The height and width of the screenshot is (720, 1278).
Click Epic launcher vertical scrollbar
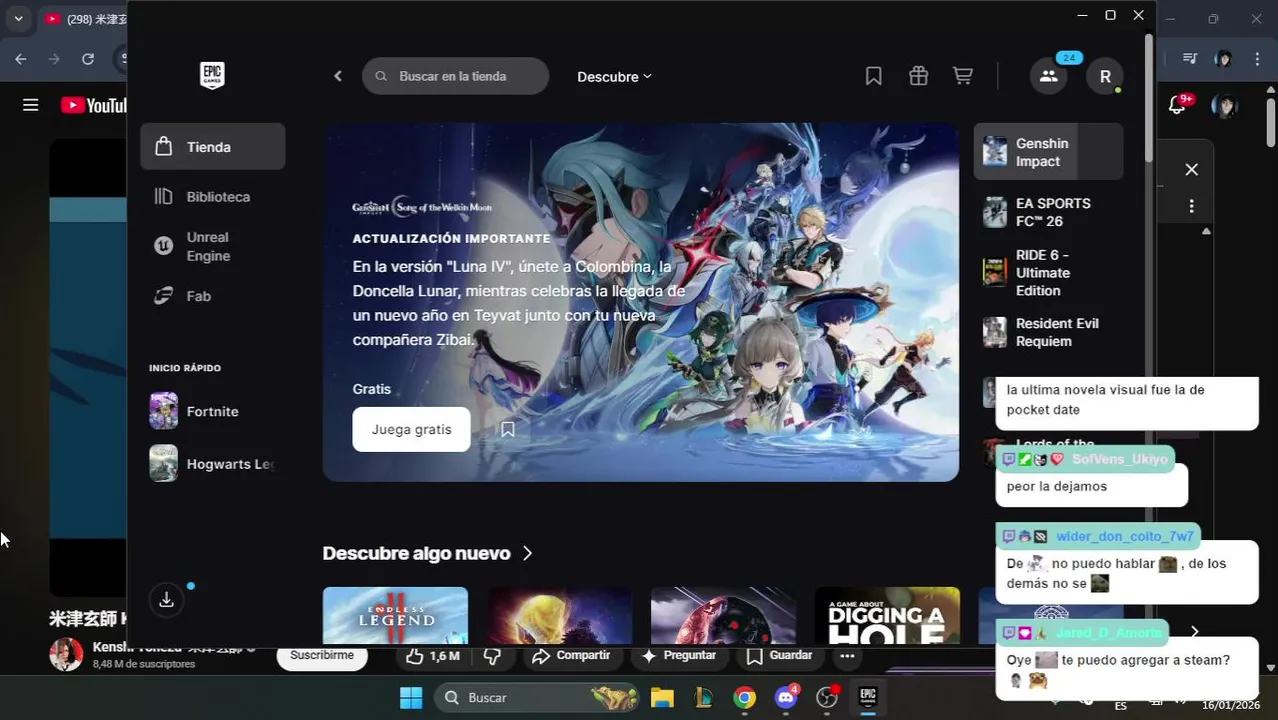point(1149,98)
